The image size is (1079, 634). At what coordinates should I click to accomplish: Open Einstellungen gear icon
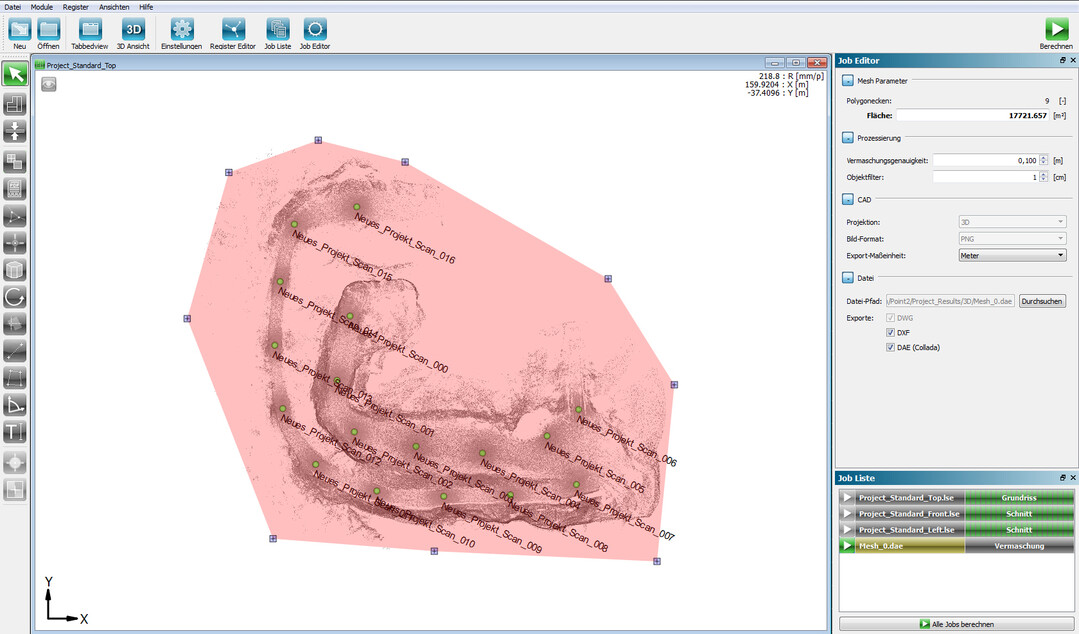pyautogui.click(x=182, y=30)
